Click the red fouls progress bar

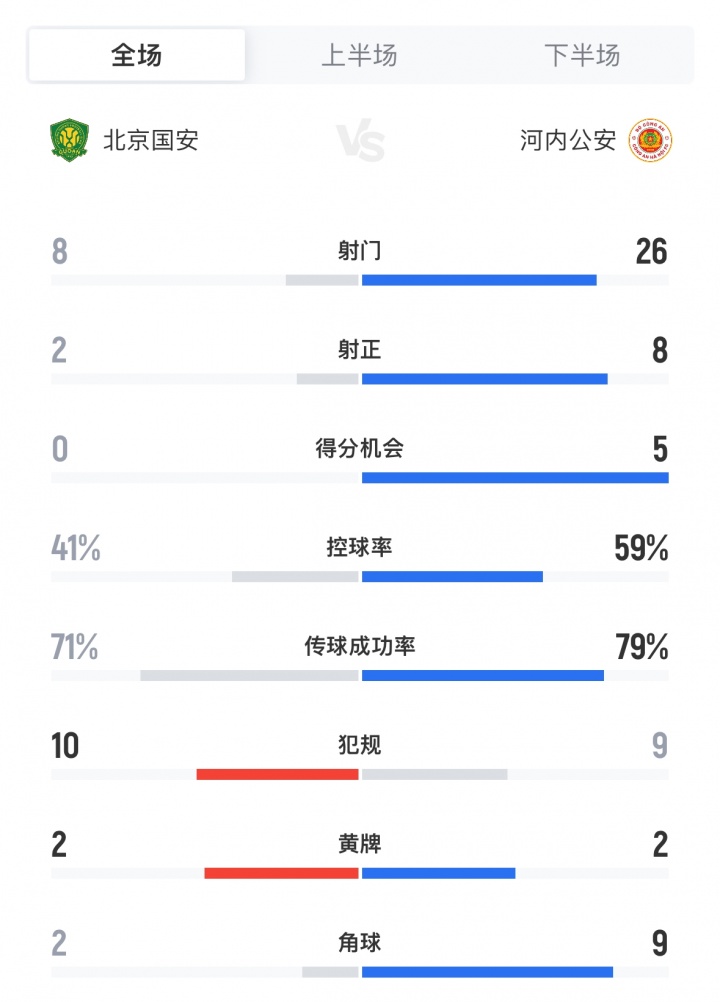coord(280,774)
